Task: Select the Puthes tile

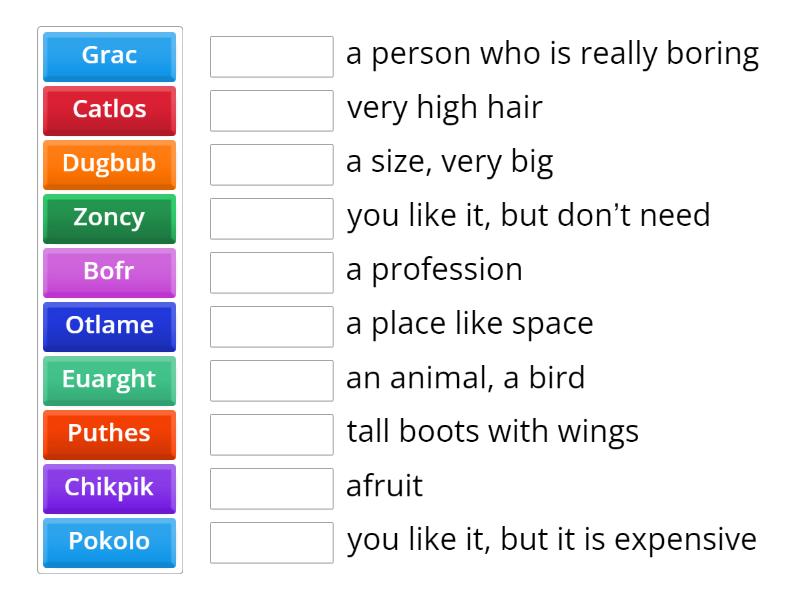Action: [x=108, y=434]
